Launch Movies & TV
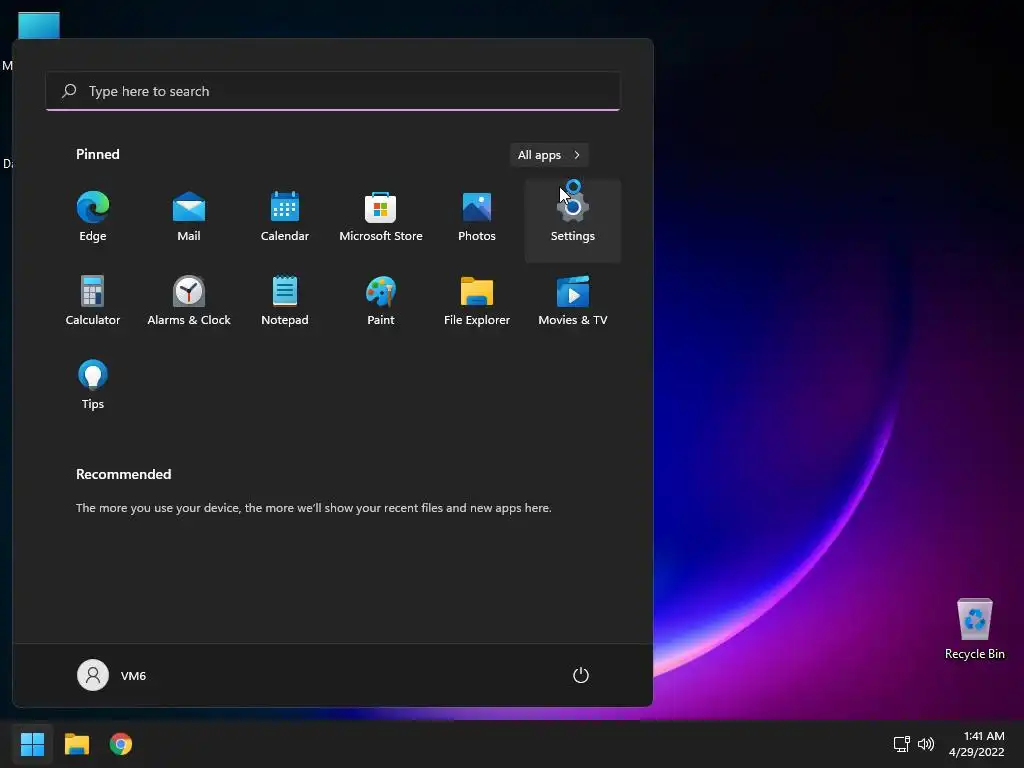1024x768 pixels. click(573, 302)
